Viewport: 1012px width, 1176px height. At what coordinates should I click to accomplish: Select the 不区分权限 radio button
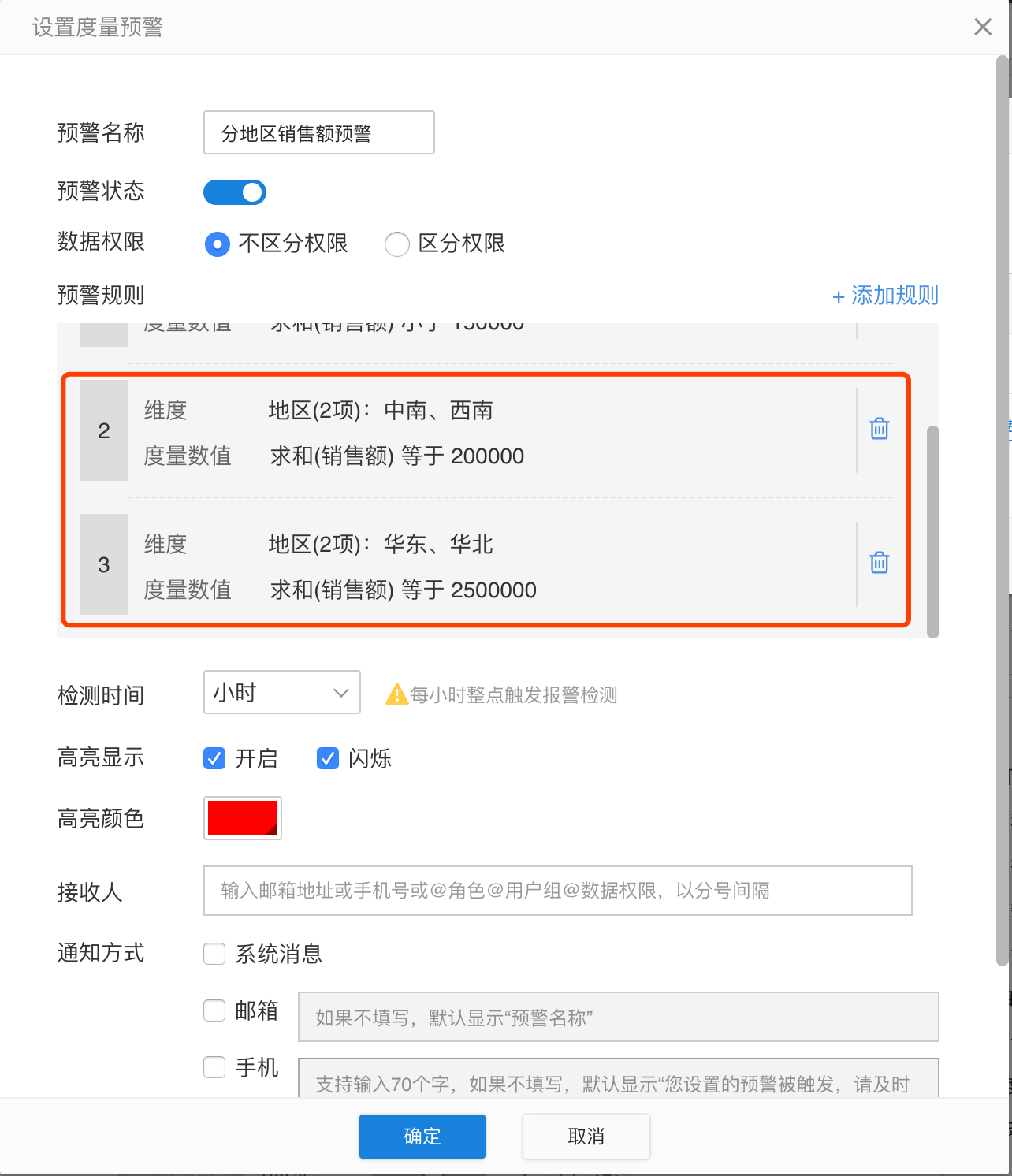coord(218,244)
